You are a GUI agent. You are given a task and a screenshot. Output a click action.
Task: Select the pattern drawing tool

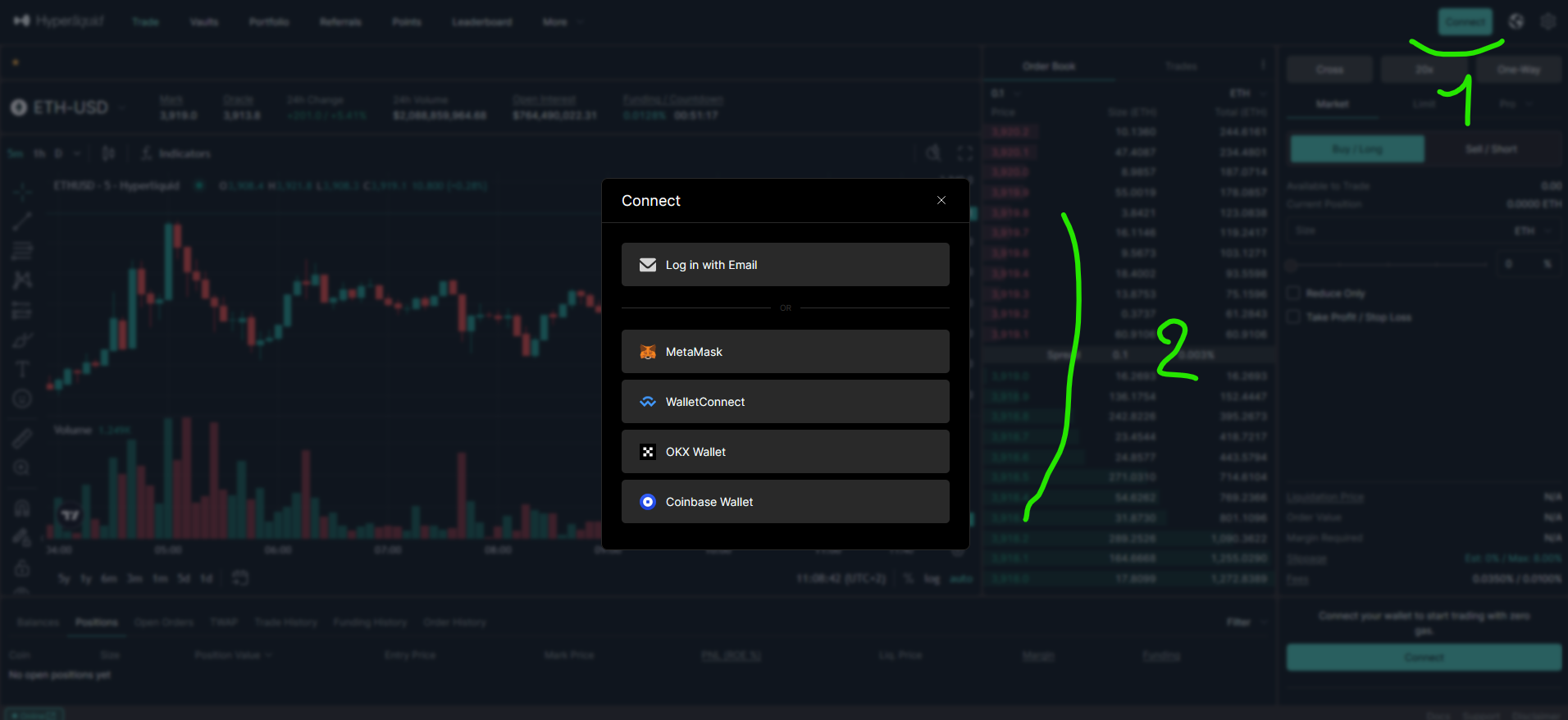(22, 280)
